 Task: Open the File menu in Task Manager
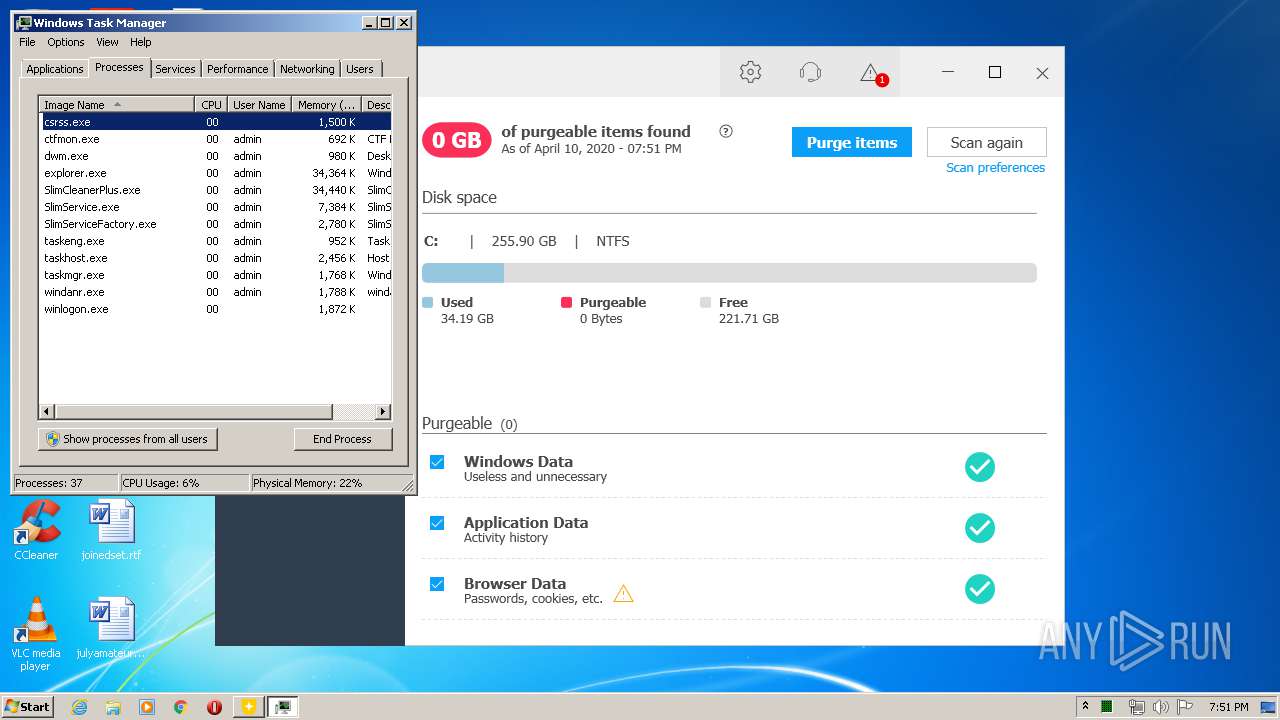(27, 42)
